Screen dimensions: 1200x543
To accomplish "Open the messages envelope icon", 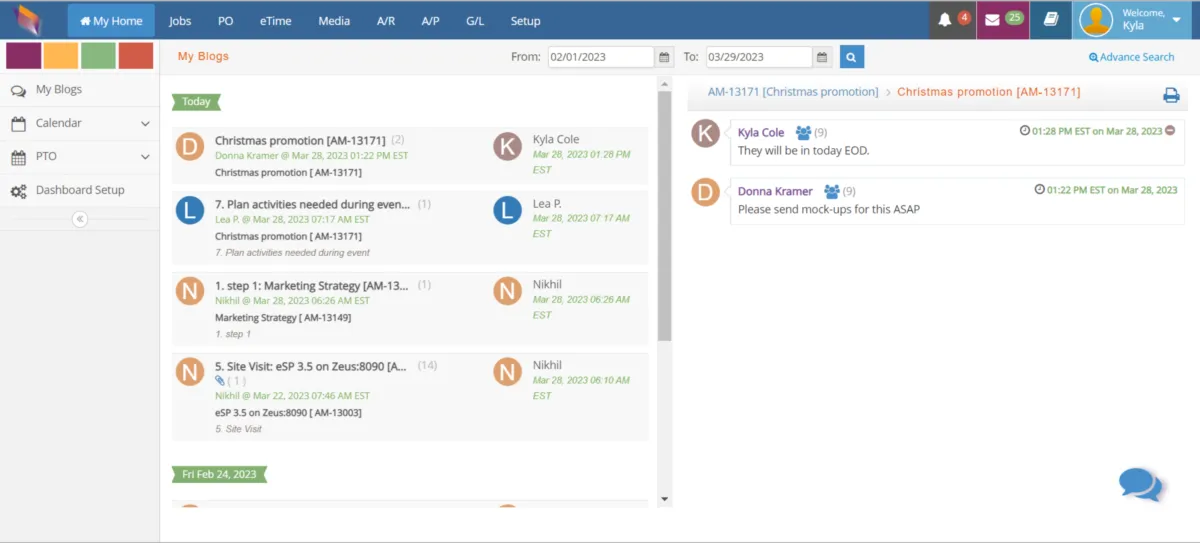I will click(993, 20).
